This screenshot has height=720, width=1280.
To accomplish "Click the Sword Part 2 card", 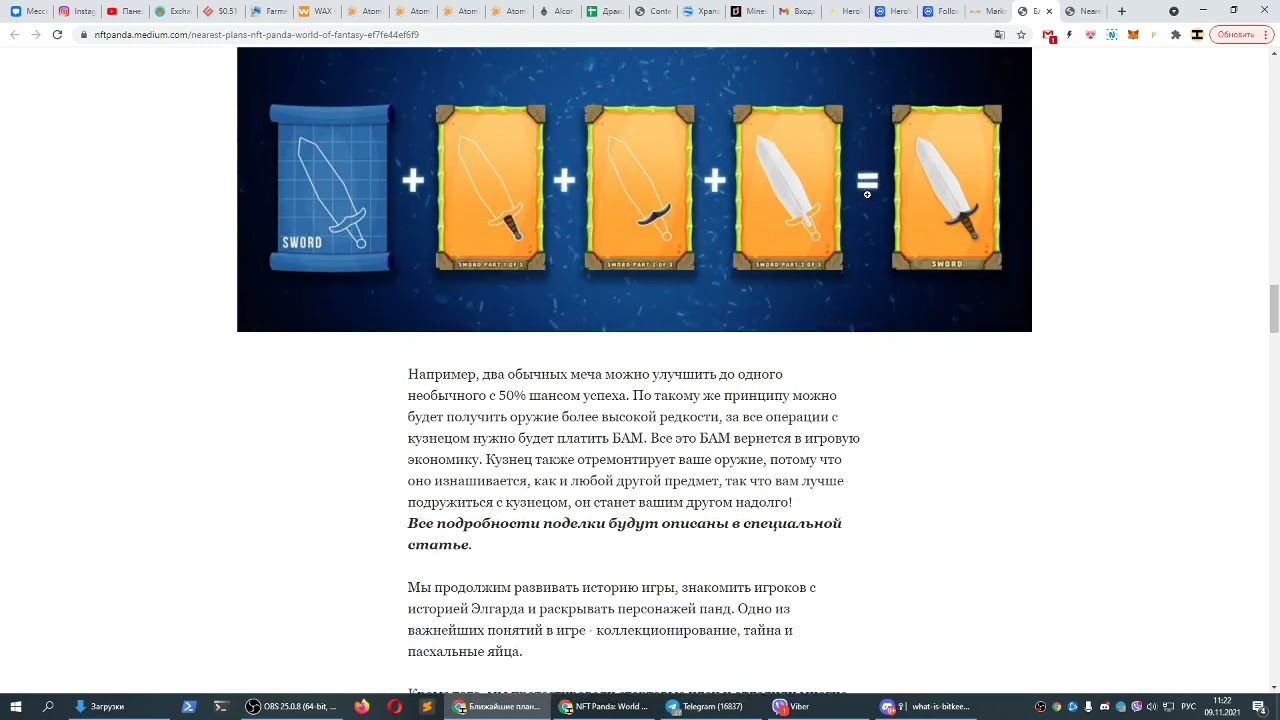I will coord(640,187).
